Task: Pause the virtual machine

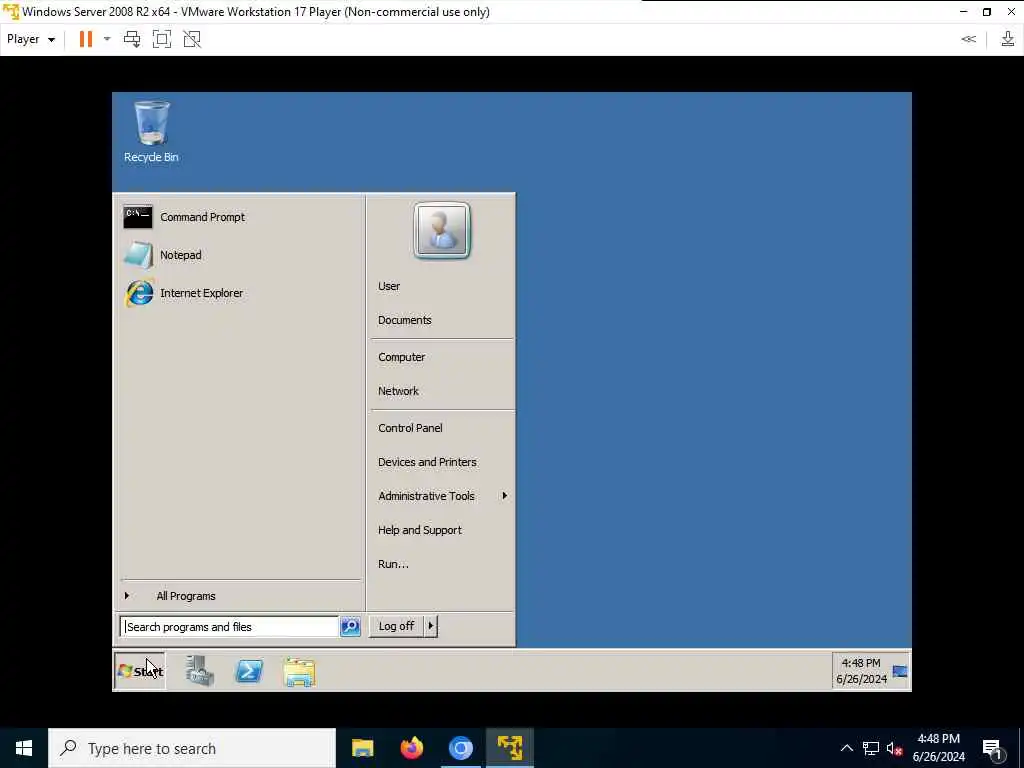Action: 86,39
